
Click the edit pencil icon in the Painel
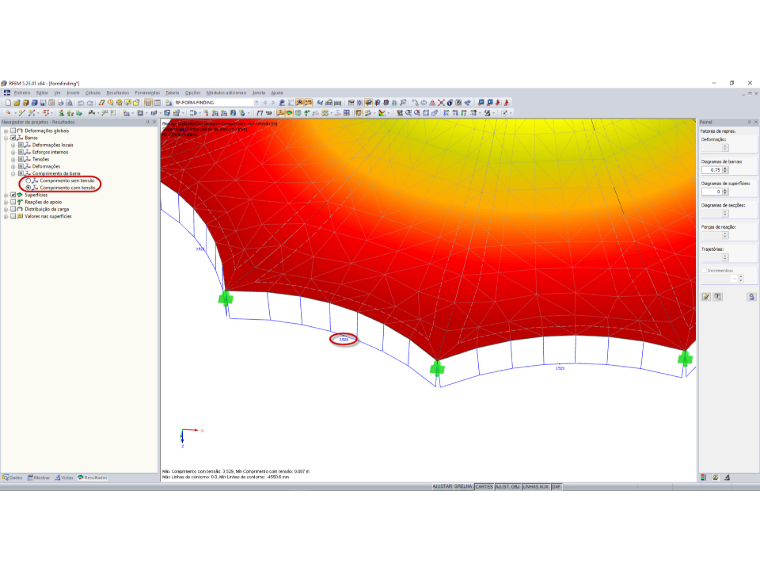[x=706, y=297]
